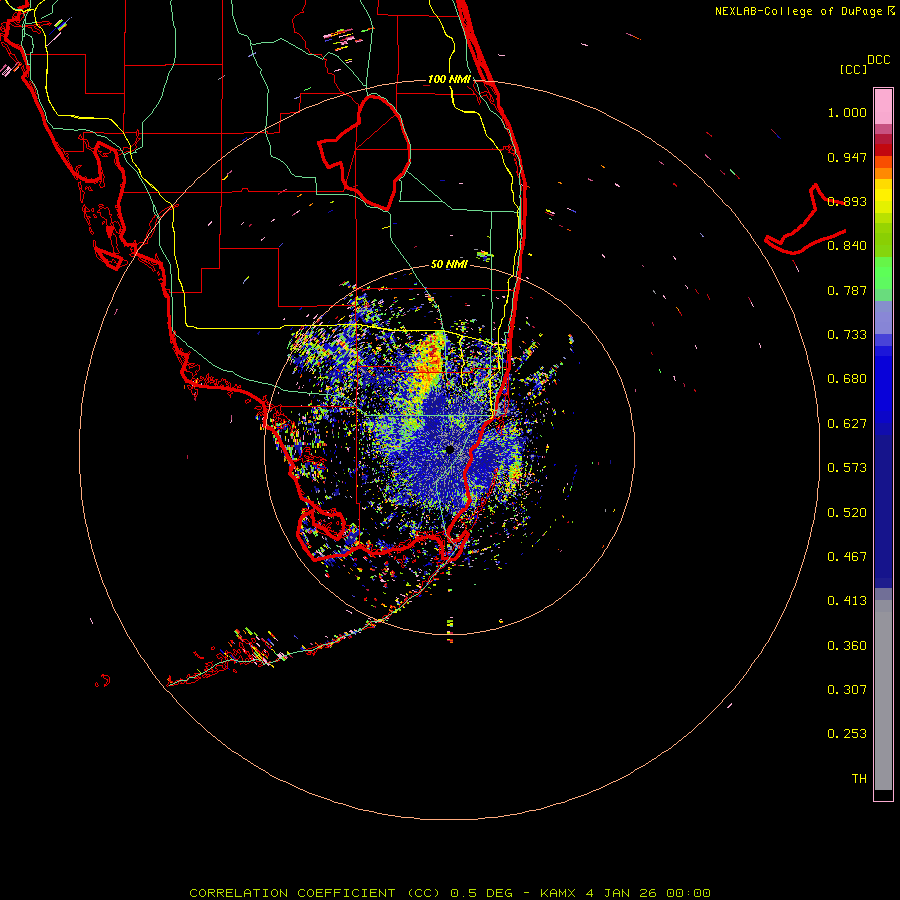Pick the bright green colorbar segment

click(x=883, y=273)
